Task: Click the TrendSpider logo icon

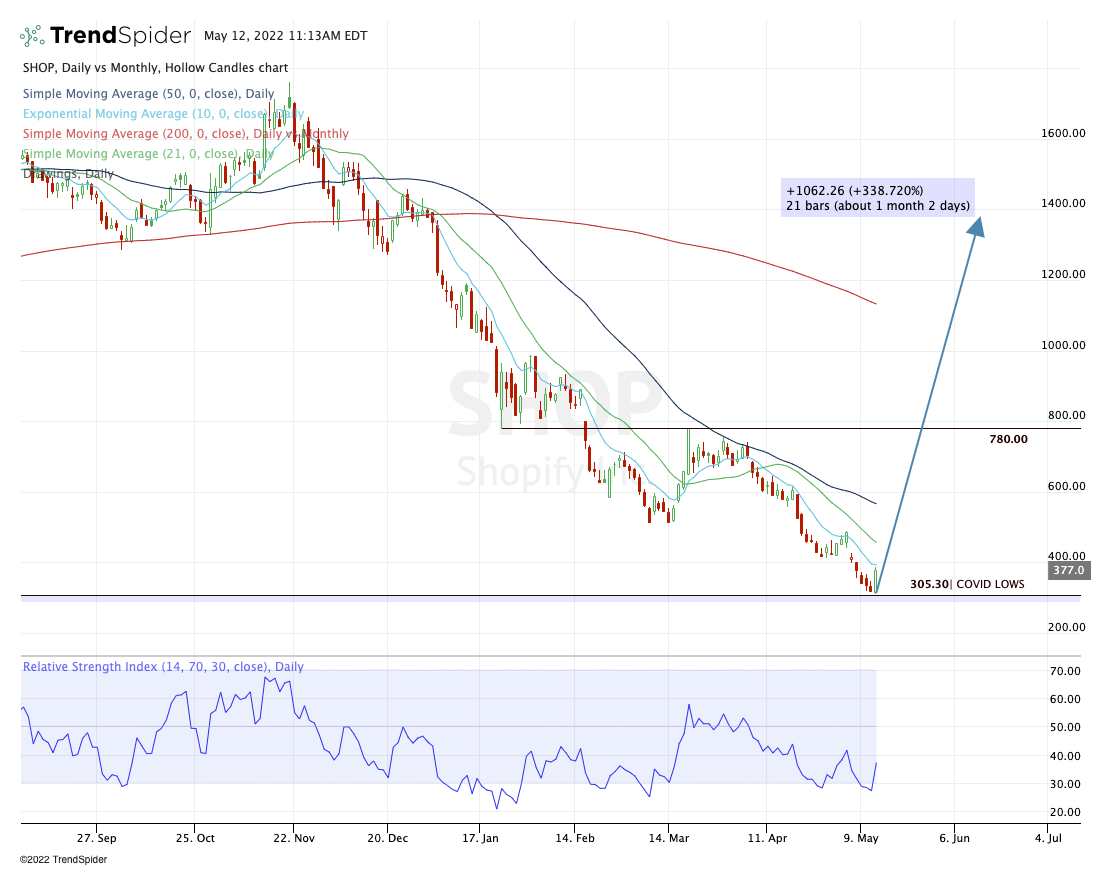Action: click(x=32, y=35)
